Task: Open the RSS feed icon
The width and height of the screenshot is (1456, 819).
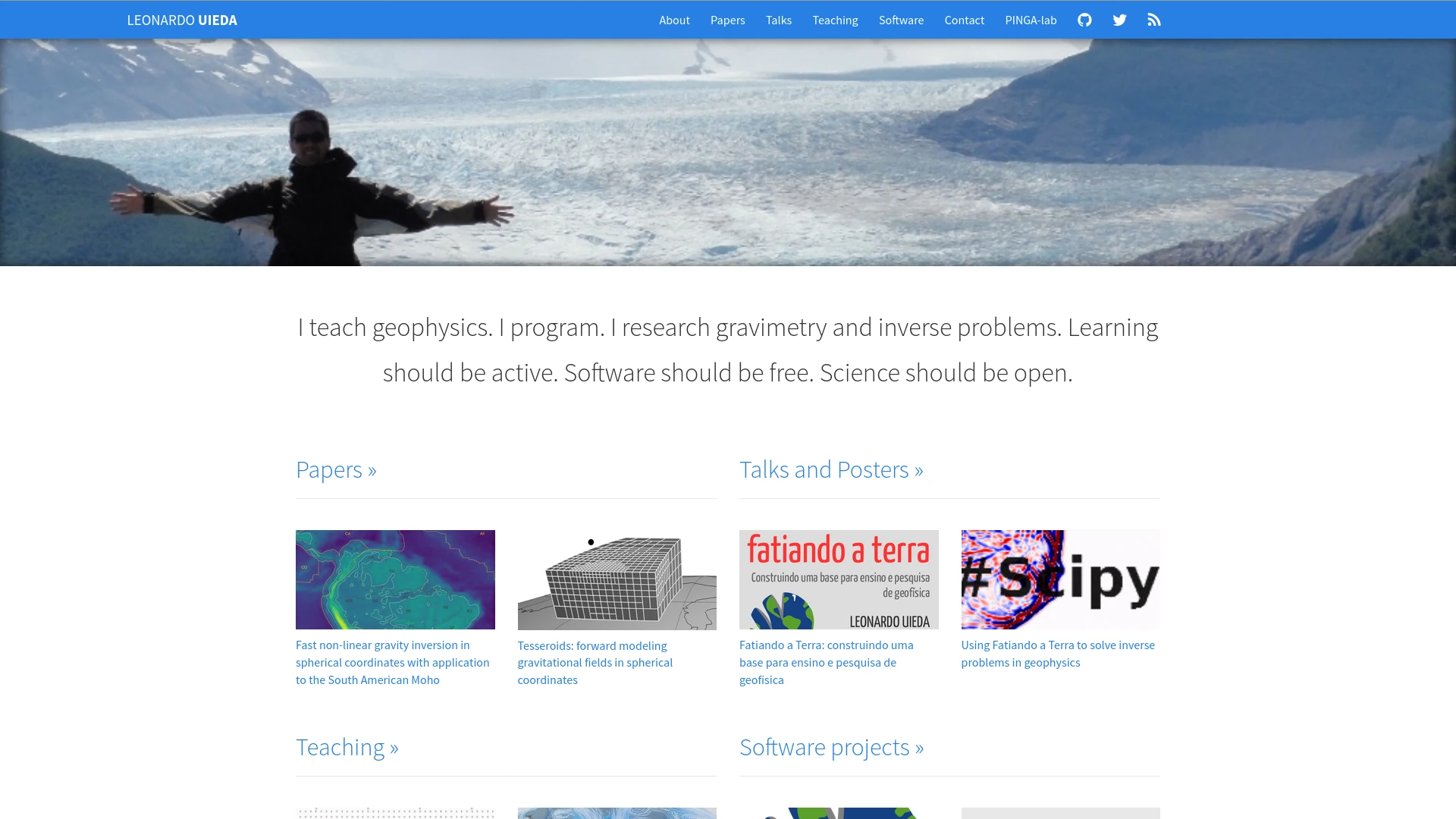Action: click(x=1154, y=20)
